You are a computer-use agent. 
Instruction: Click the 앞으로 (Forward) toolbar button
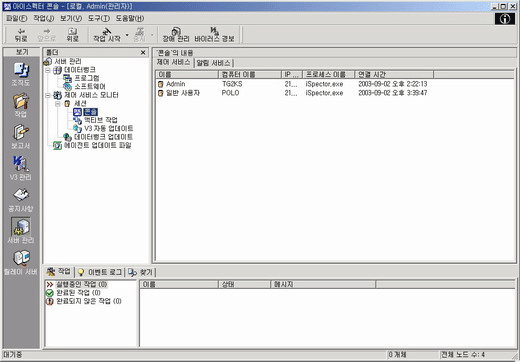point(46,35)
